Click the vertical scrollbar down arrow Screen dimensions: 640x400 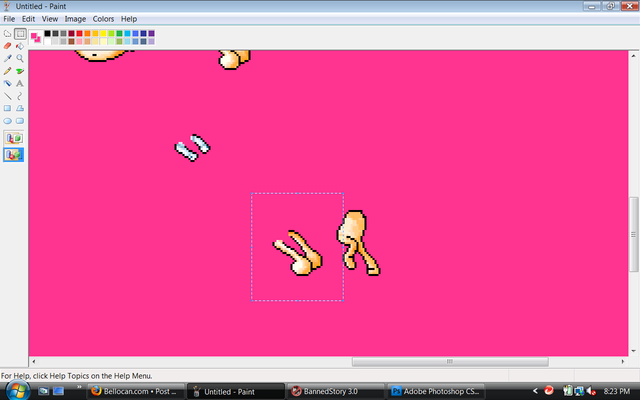tap(633, 351)
